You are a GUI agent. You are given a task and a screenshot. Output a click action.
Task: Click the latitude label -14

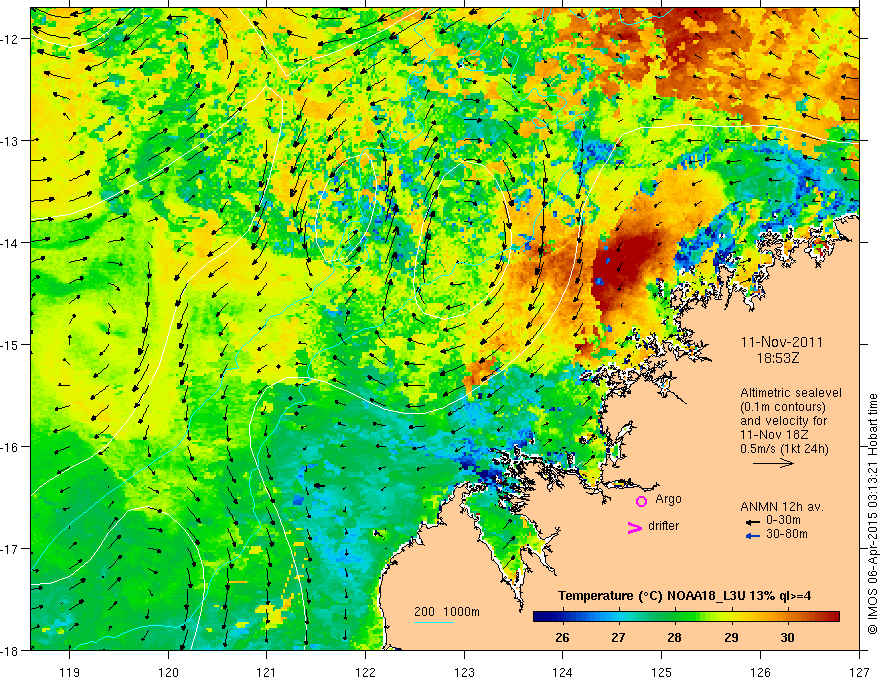pos(10,243)
